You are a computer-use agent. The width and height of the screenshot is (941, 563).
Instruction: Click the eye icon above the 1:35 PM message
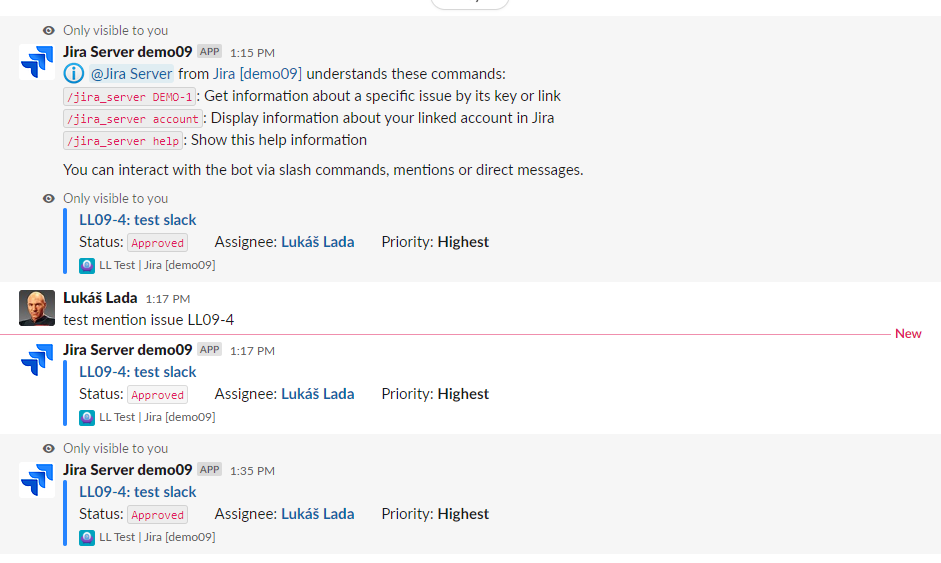click(49, 448)
